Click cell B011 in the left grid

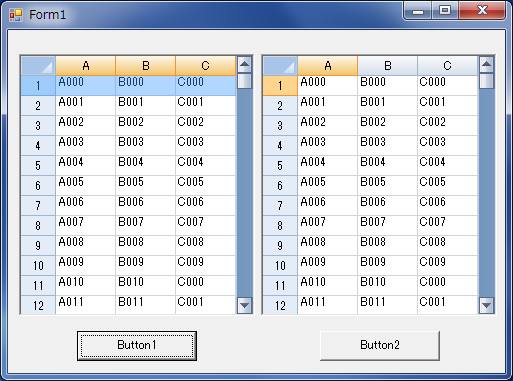click(145, 305)
